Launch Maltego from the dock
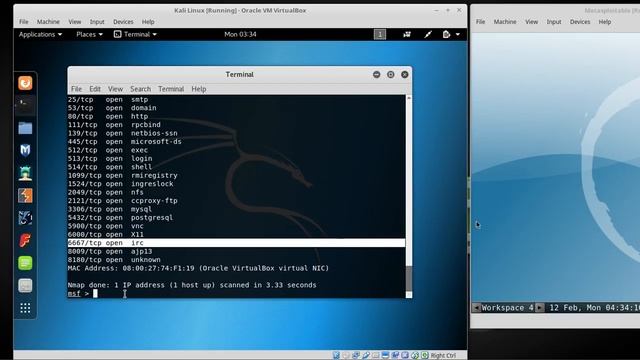The width and height of the screenshot is (640, 360). 25,218
